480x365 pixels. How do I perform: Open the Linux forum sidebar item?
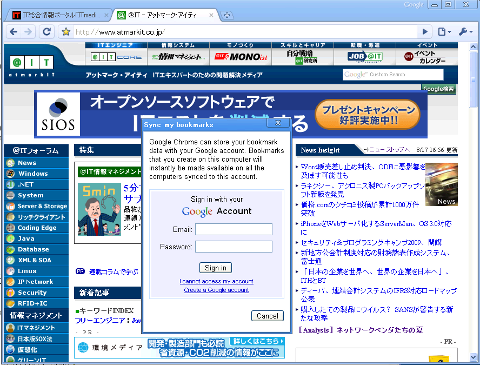pyautogui.click(x=37, y=271)
